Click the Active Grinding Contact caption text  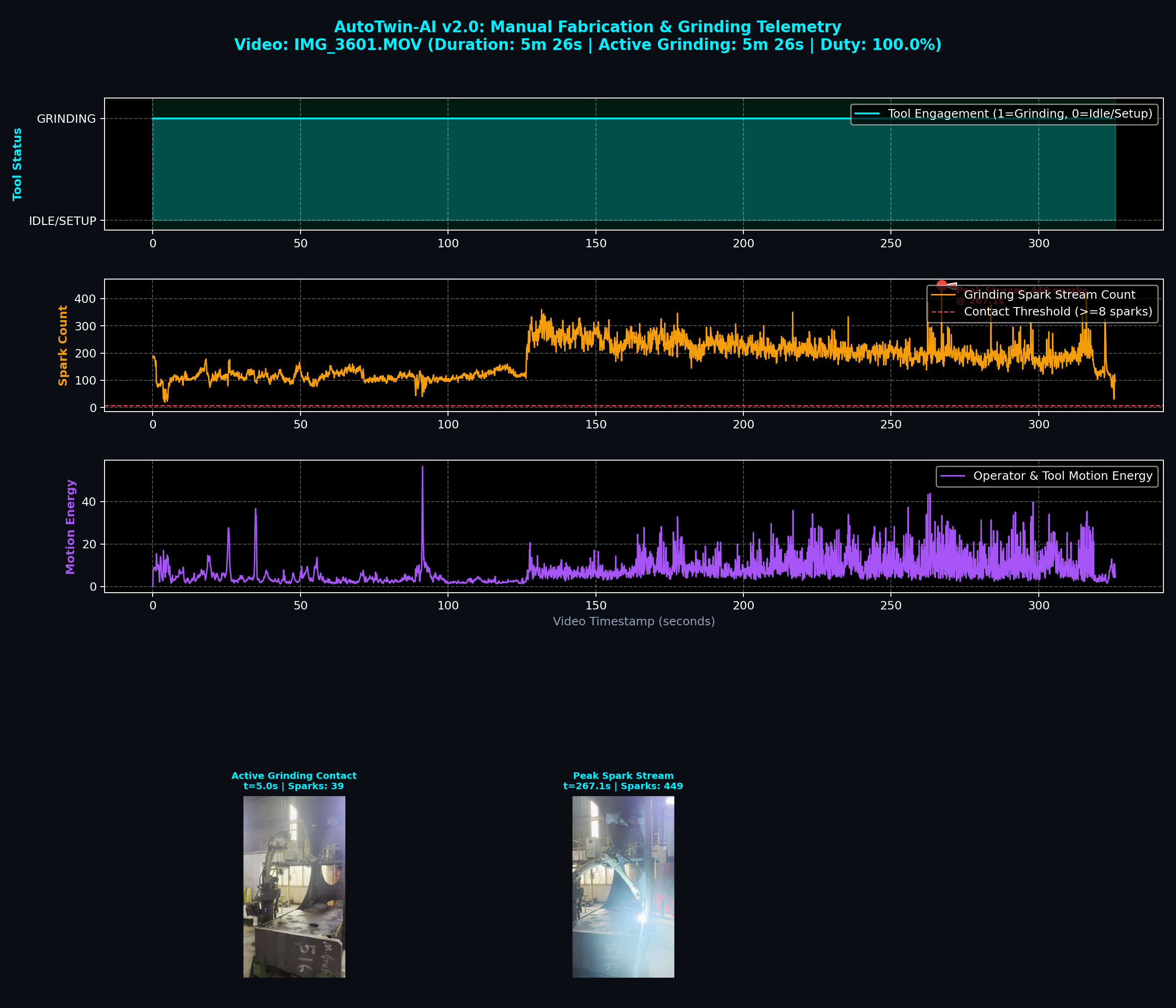click(294, 781)
